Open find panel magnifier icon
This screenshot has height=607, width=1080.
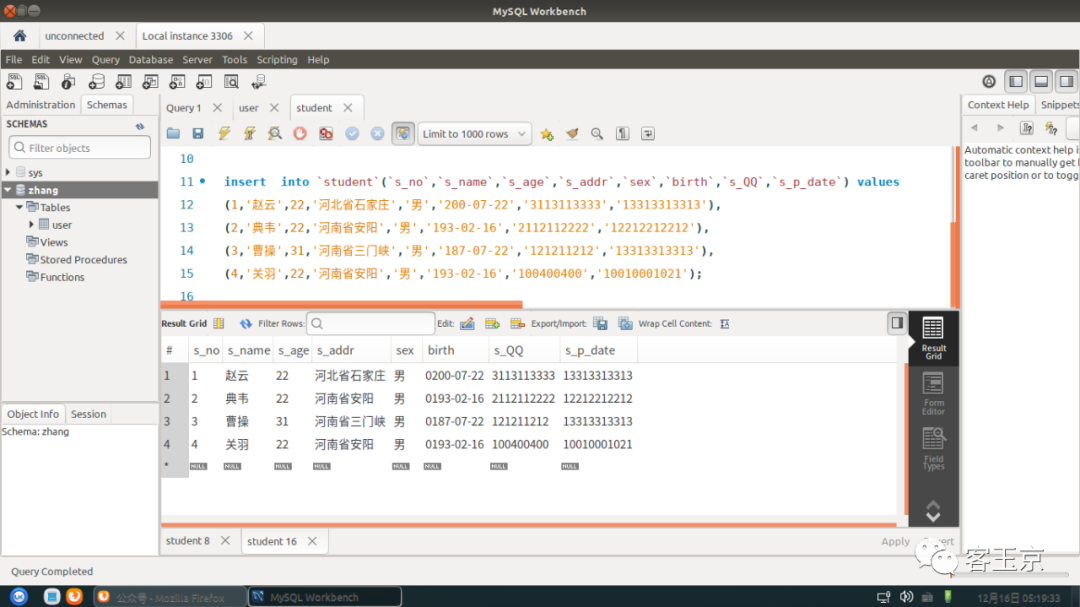[x=597, y=134]
